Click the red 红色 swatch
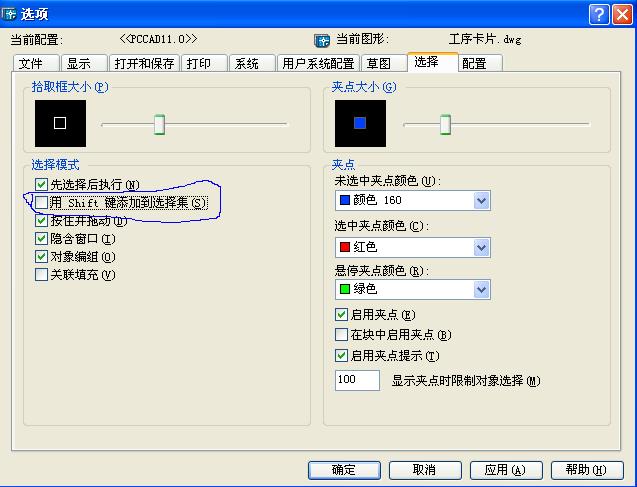This screenshot has height=487, width=637. [345, 247]
